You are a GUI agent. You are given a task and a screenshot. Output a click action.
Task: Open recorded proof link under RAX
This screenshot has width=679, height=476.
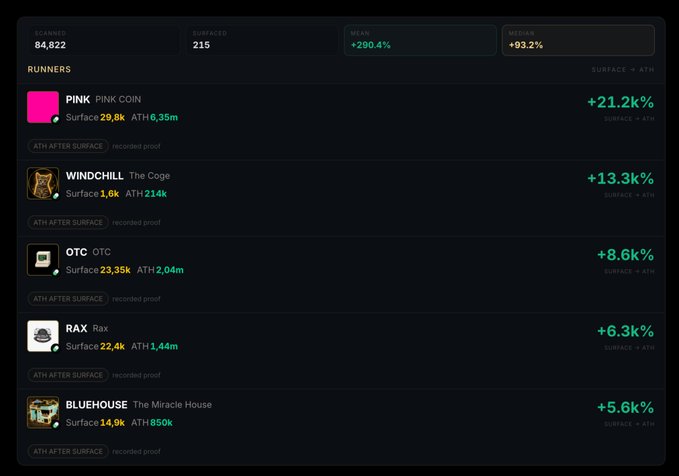coord(136,375)
